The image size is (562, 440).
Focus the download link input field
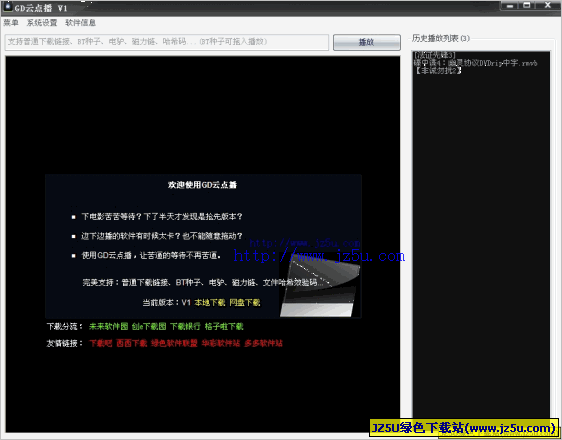pyautogui.click(x=167, y=42)
